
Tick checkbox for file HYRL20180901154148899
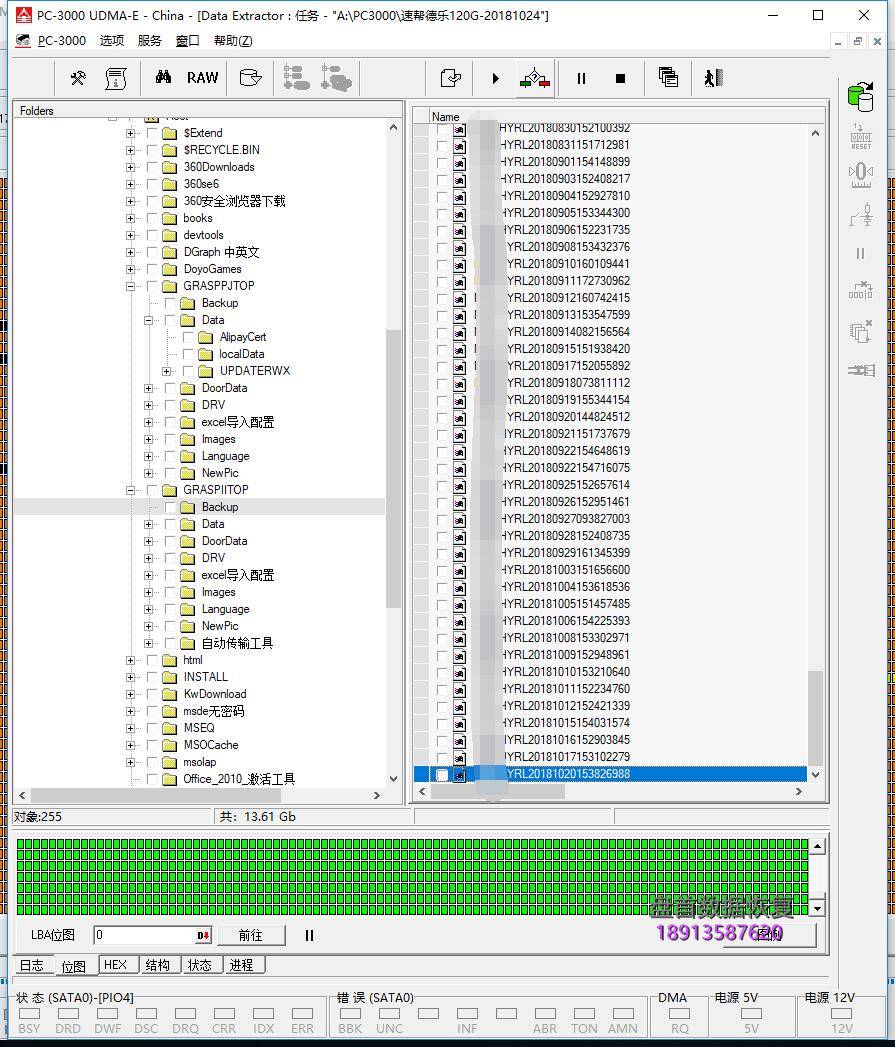coord(441,162)
